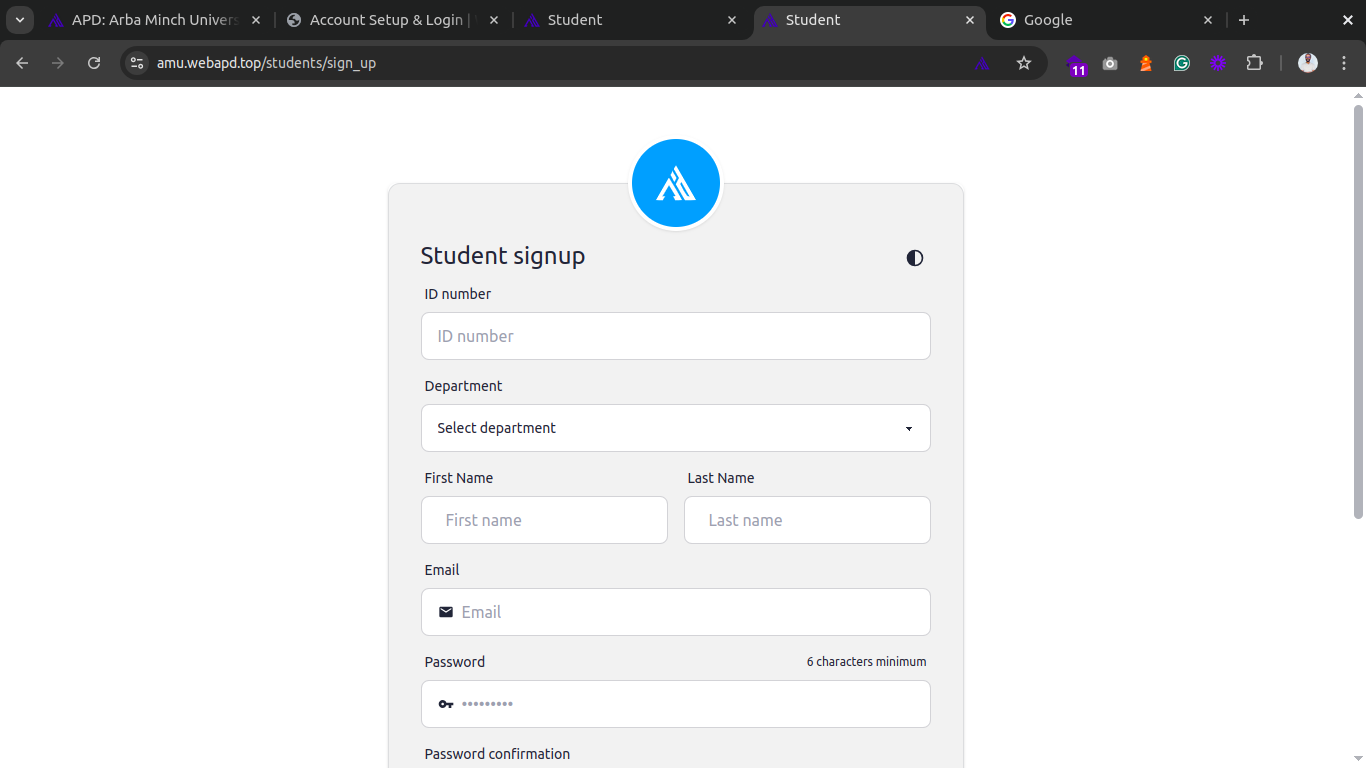Click the Password confirmation label
Viewport: 1366px width, 768px height.
pyautogui.click(x=497, y=754)
